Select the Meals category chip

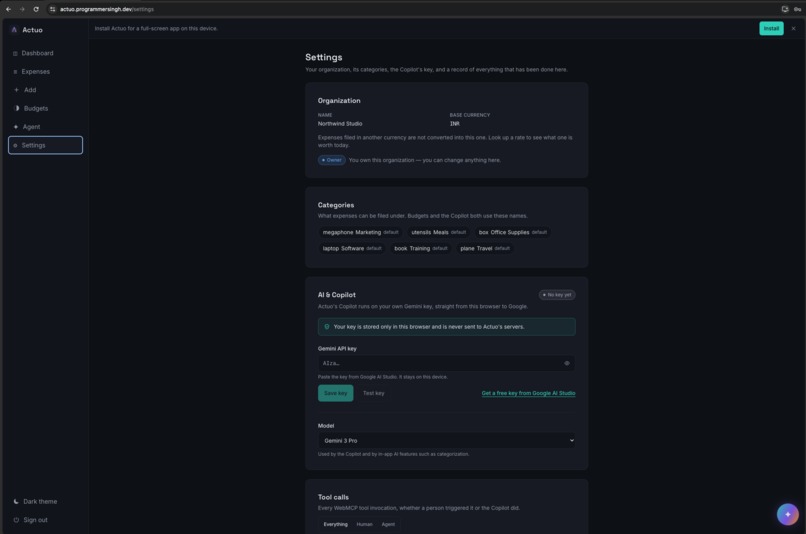coord(438,232)
